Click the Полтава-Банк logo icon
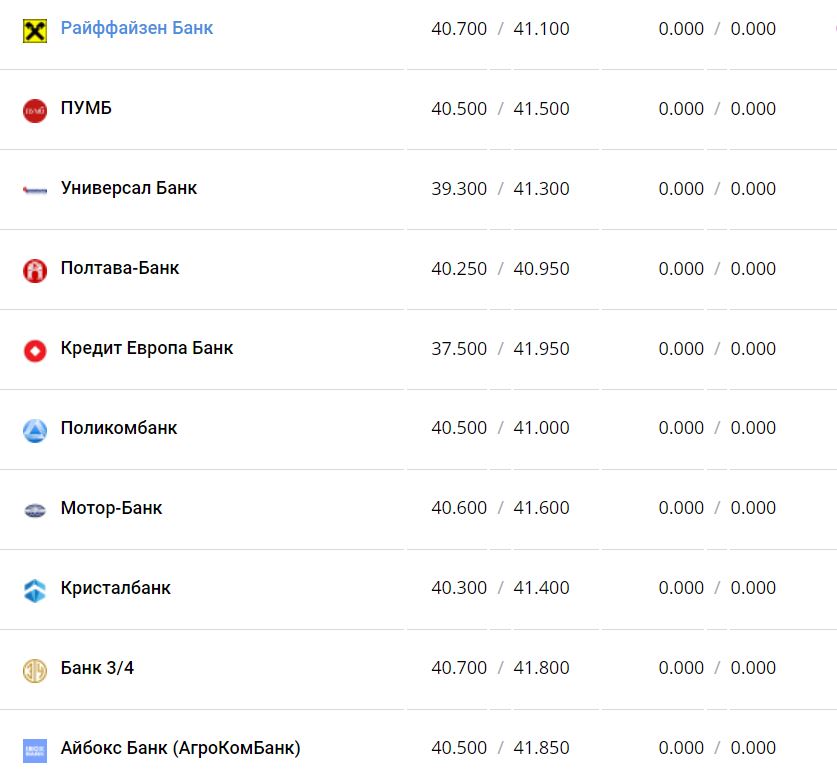 [35, 270]
